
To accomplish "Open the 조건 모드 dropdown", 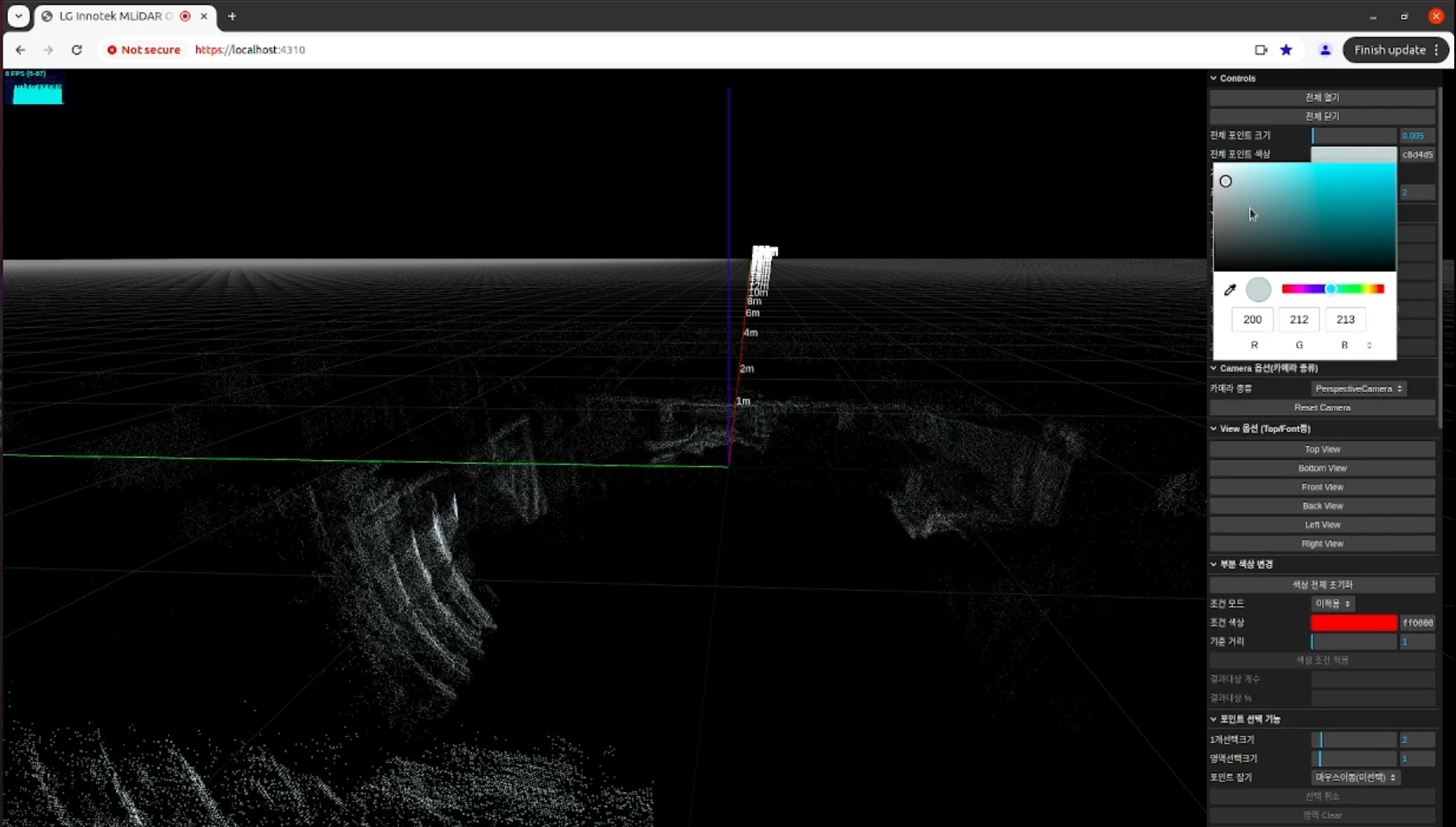I will [1332, 603].
